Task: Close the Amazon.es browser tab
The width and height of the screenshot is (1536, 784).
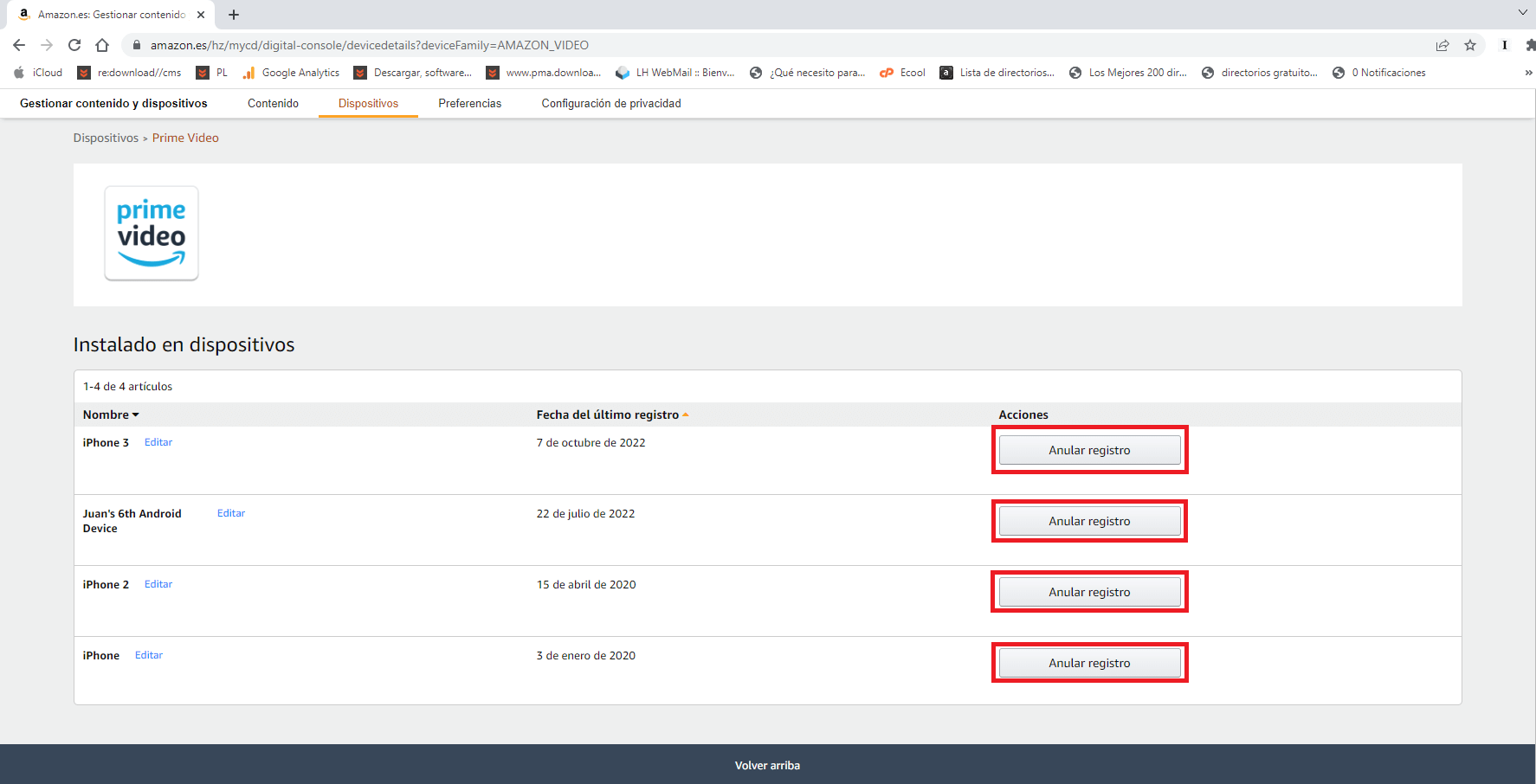Action: point(201,15)
